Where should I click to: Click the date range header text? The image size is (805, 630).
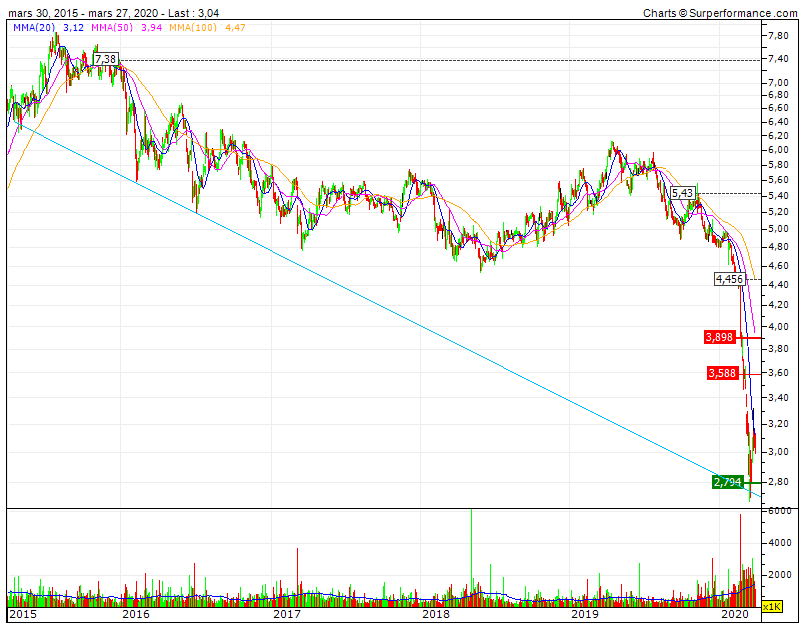click(113, 13)
